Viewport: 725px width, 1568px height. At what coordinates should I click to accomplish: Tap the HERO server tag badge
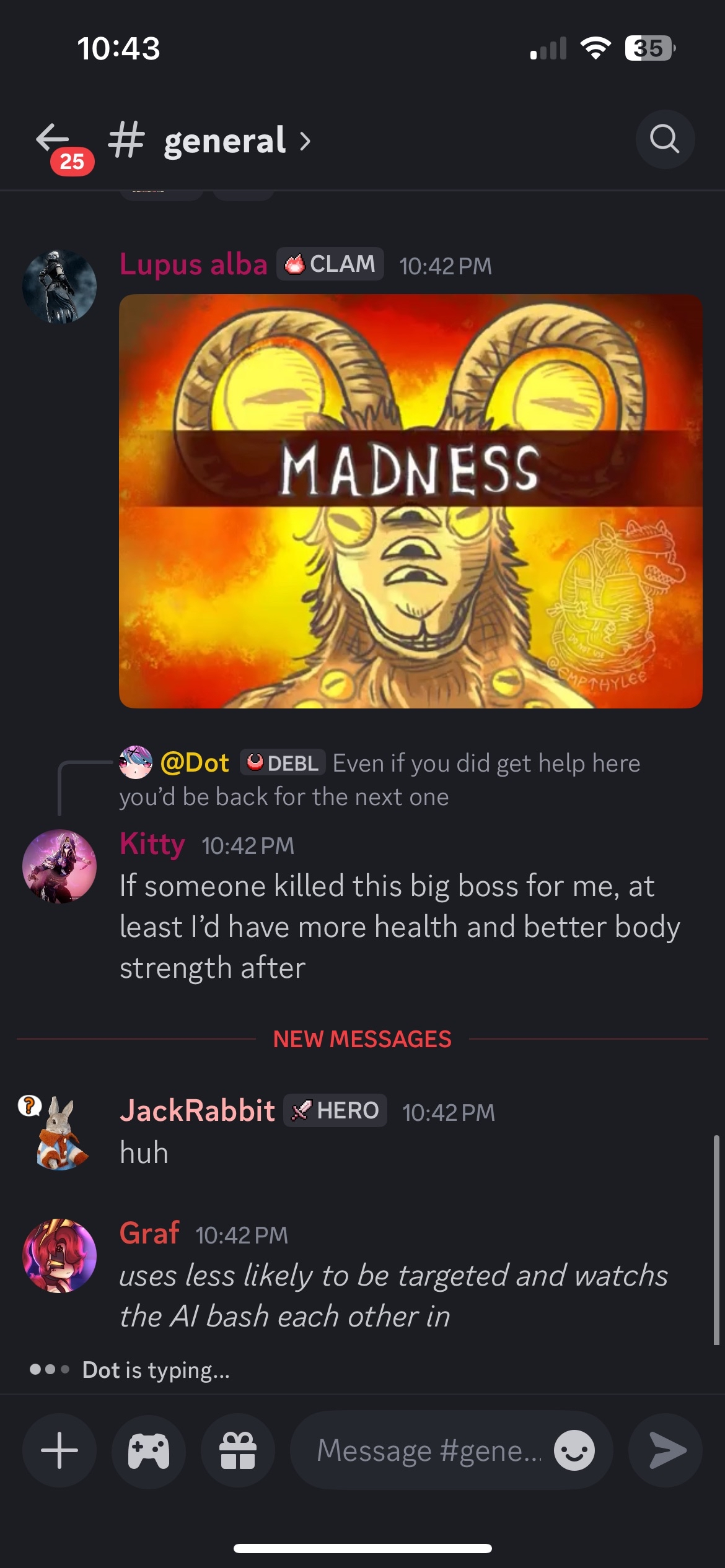(335, 1110)
